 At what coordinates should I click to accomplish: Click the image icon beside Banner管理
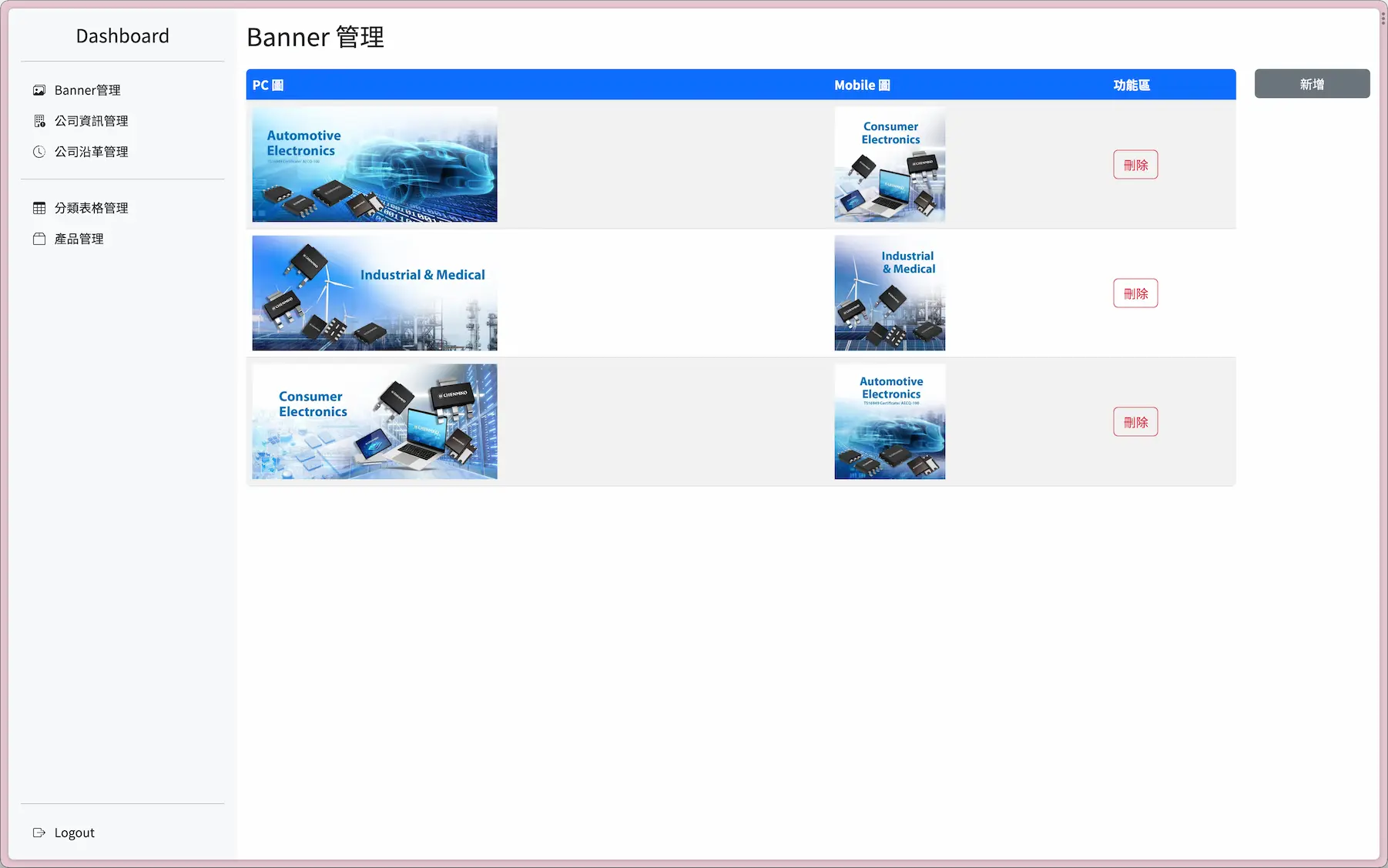39,90
